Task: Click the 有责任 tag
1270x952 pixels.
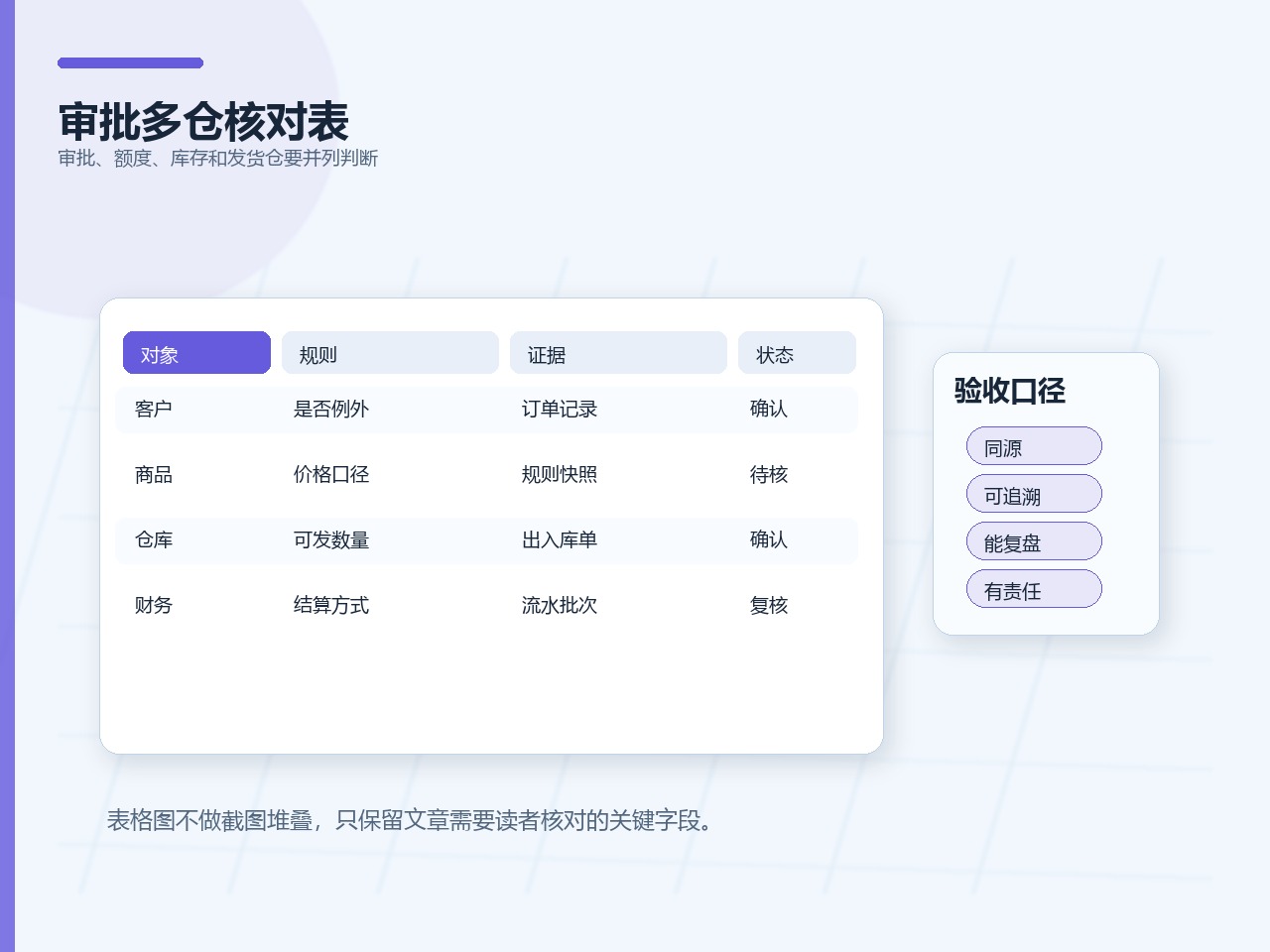Action: 1034,589
